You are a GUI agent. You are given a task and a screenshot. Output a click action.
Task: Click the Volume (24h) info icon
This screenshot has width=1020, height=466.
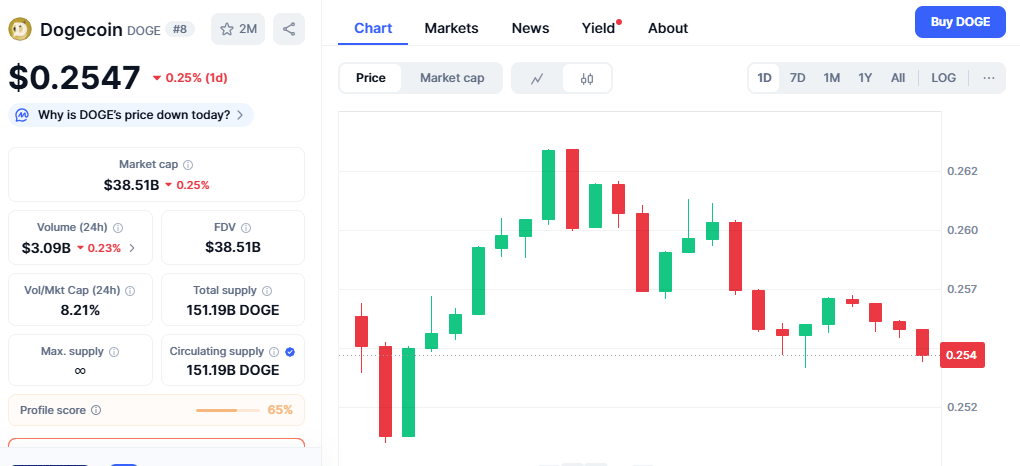[118, 227]
